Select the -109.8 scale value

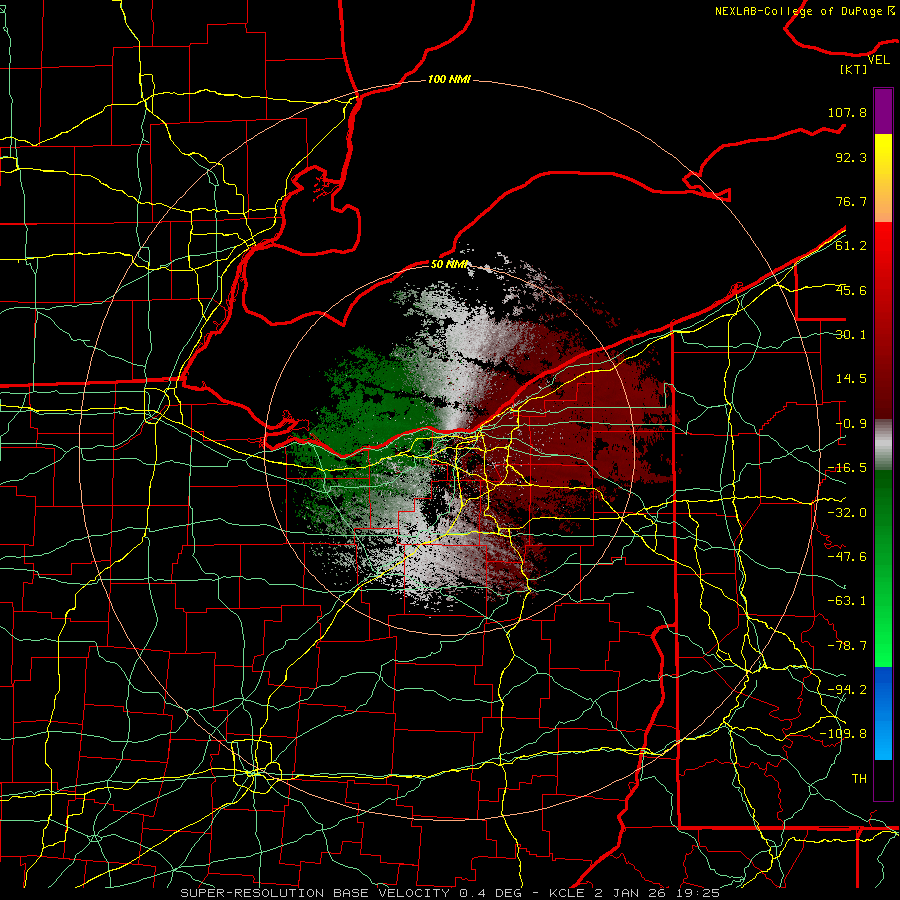point(843,734)
